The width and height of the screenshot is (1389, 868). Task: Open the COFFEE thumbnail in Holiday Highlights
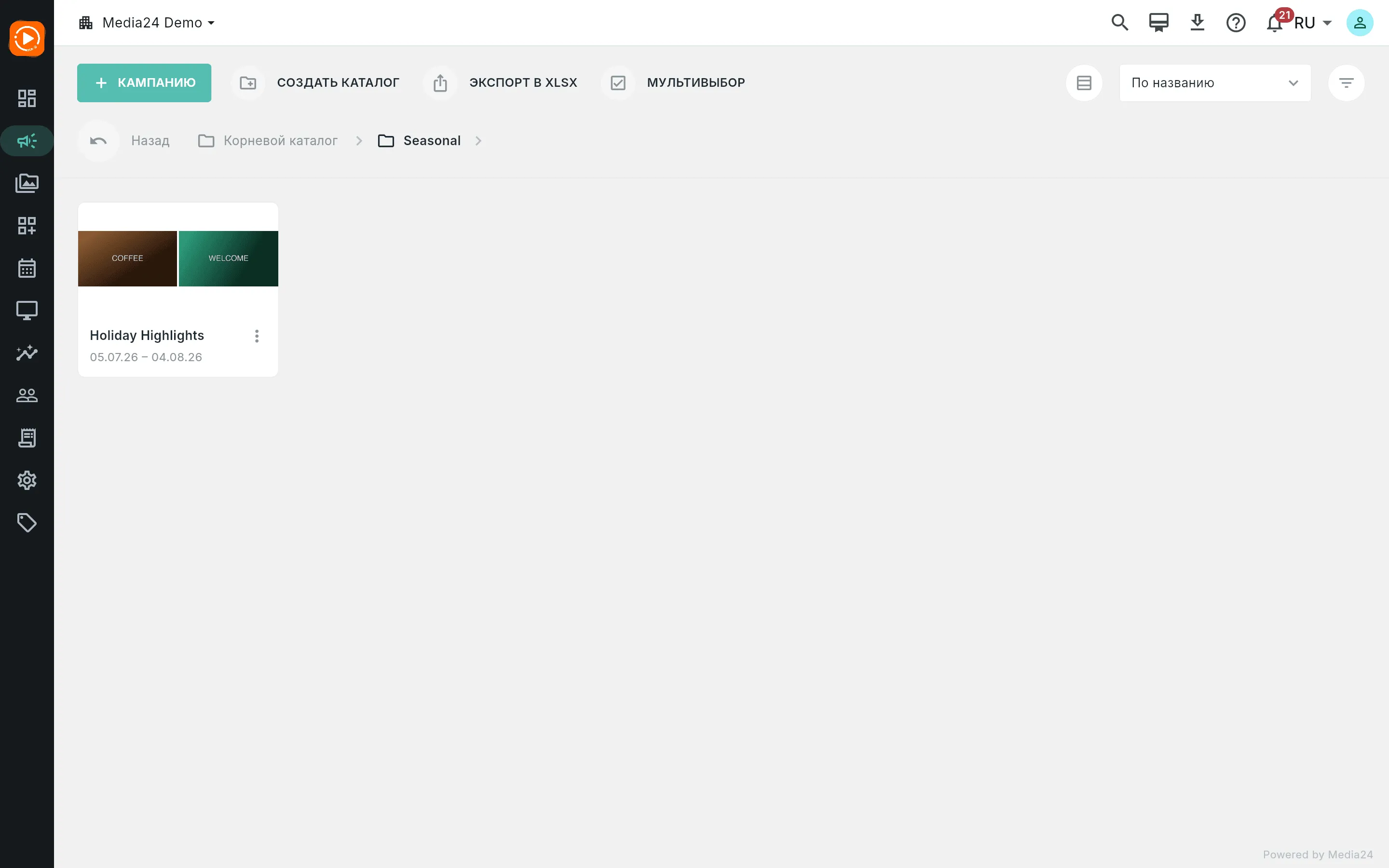pyautogui.click(x=127, y=258)
